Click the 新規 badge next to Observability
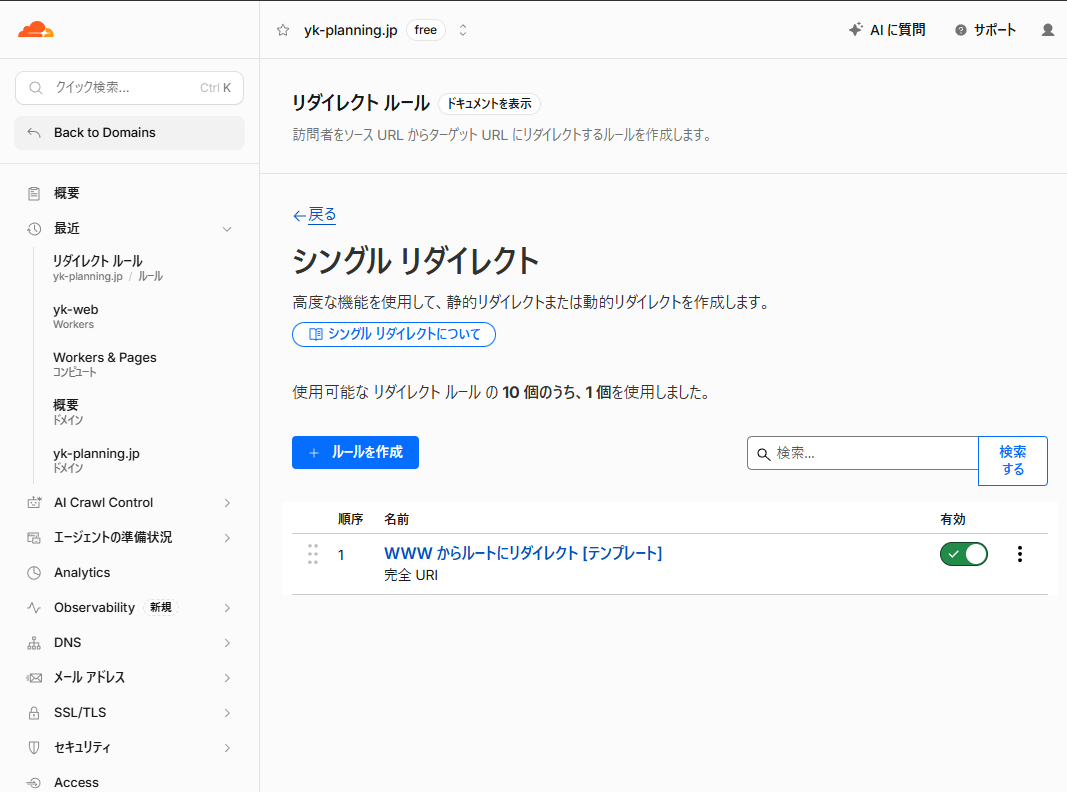This screenshot has height=792, width=1067. coord(161,608)
